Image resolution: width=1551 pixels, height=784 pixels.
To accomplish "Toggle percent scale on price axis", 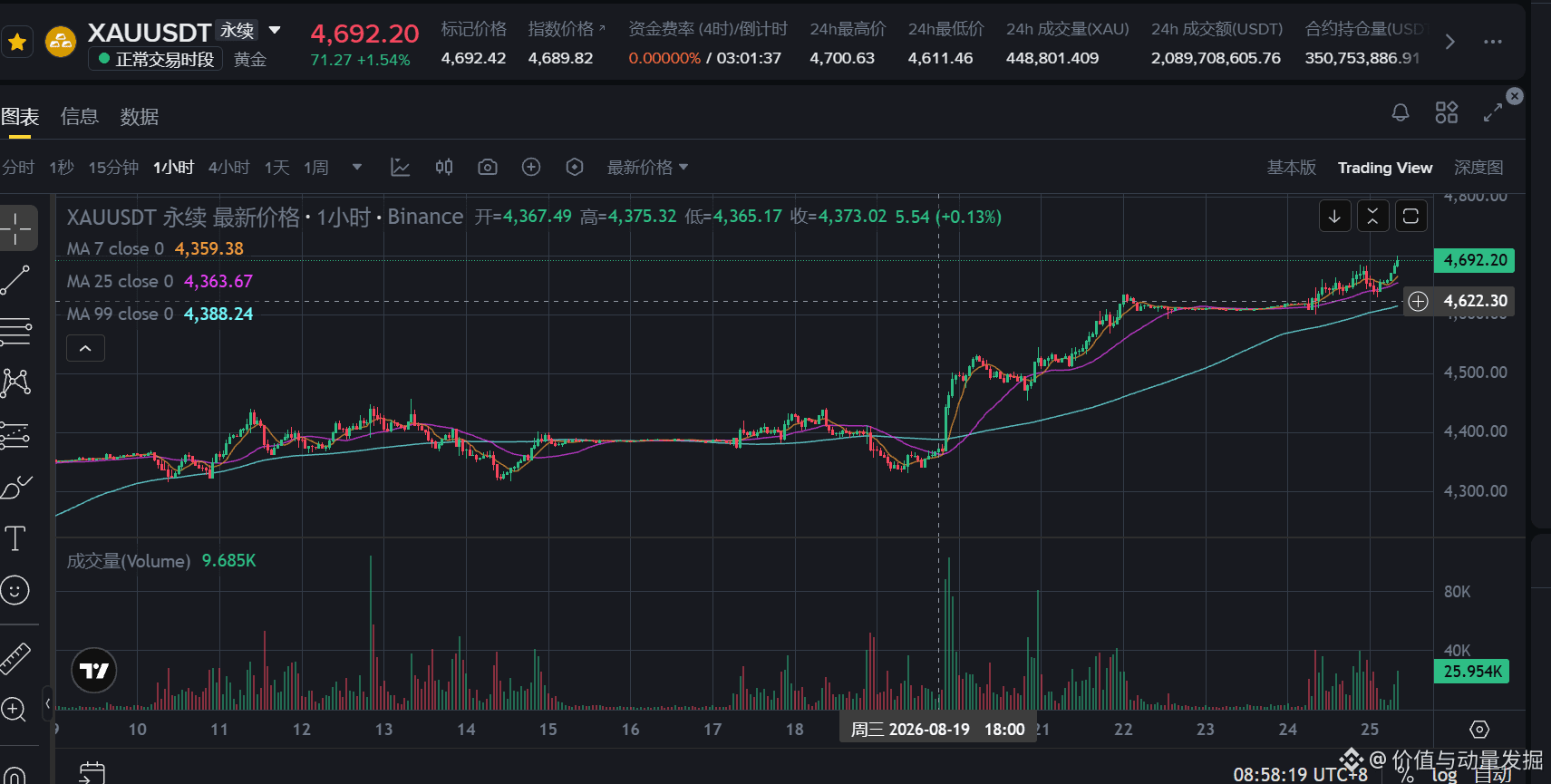I will [x=1406, y=776].
